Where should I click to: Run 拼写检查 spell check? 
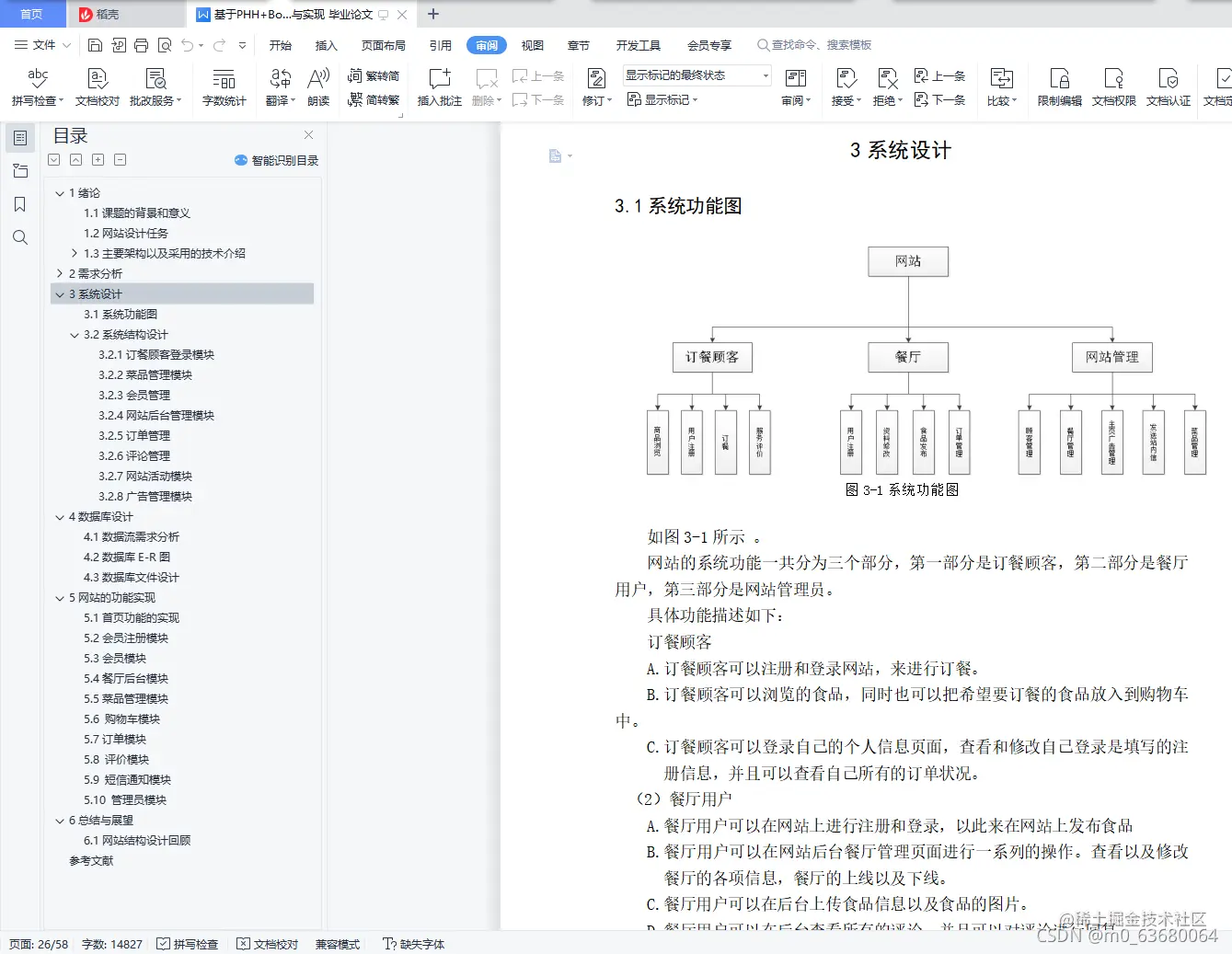pyautogui.click(x=36, y=87)
